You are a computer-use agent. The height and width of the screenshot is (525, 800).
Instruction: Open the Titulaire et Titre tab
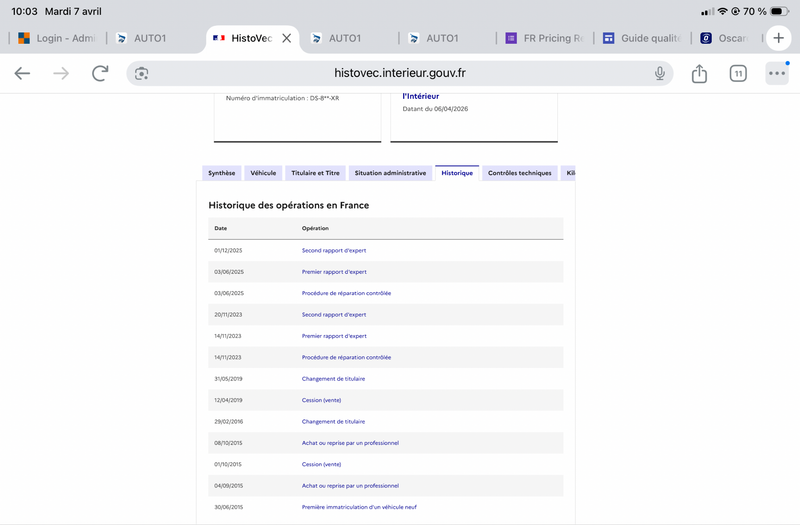315,173
